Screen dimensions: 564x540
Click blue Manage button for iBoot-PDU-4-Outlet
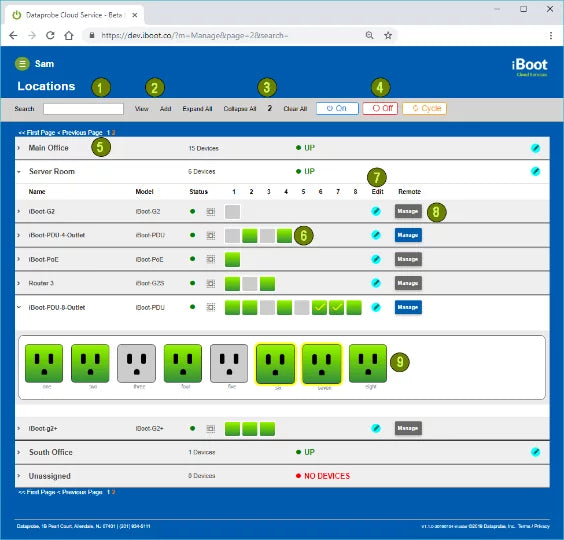pos(408,235)
